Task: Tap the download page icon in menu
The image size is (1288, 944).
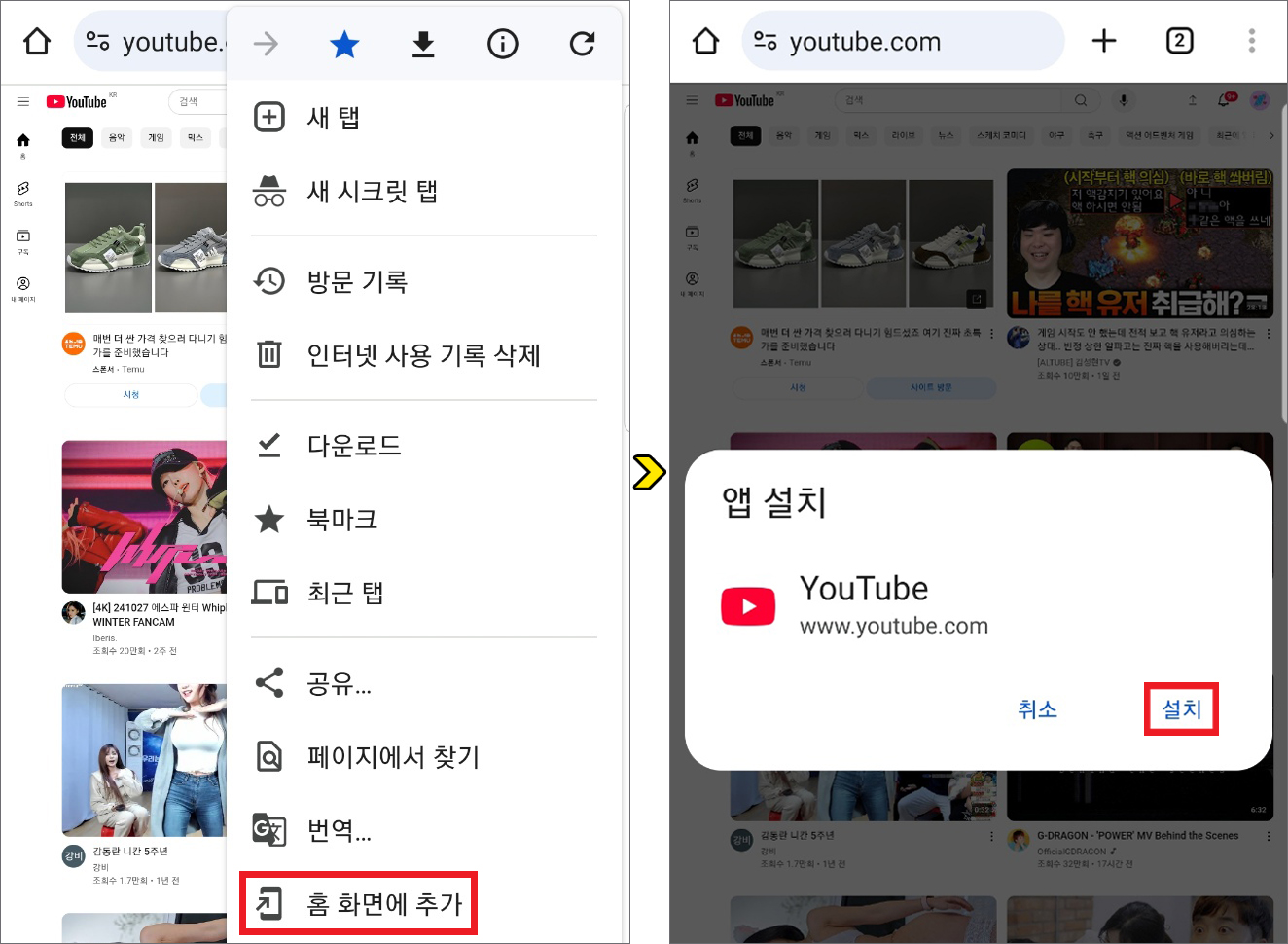Action: [423, 44]
